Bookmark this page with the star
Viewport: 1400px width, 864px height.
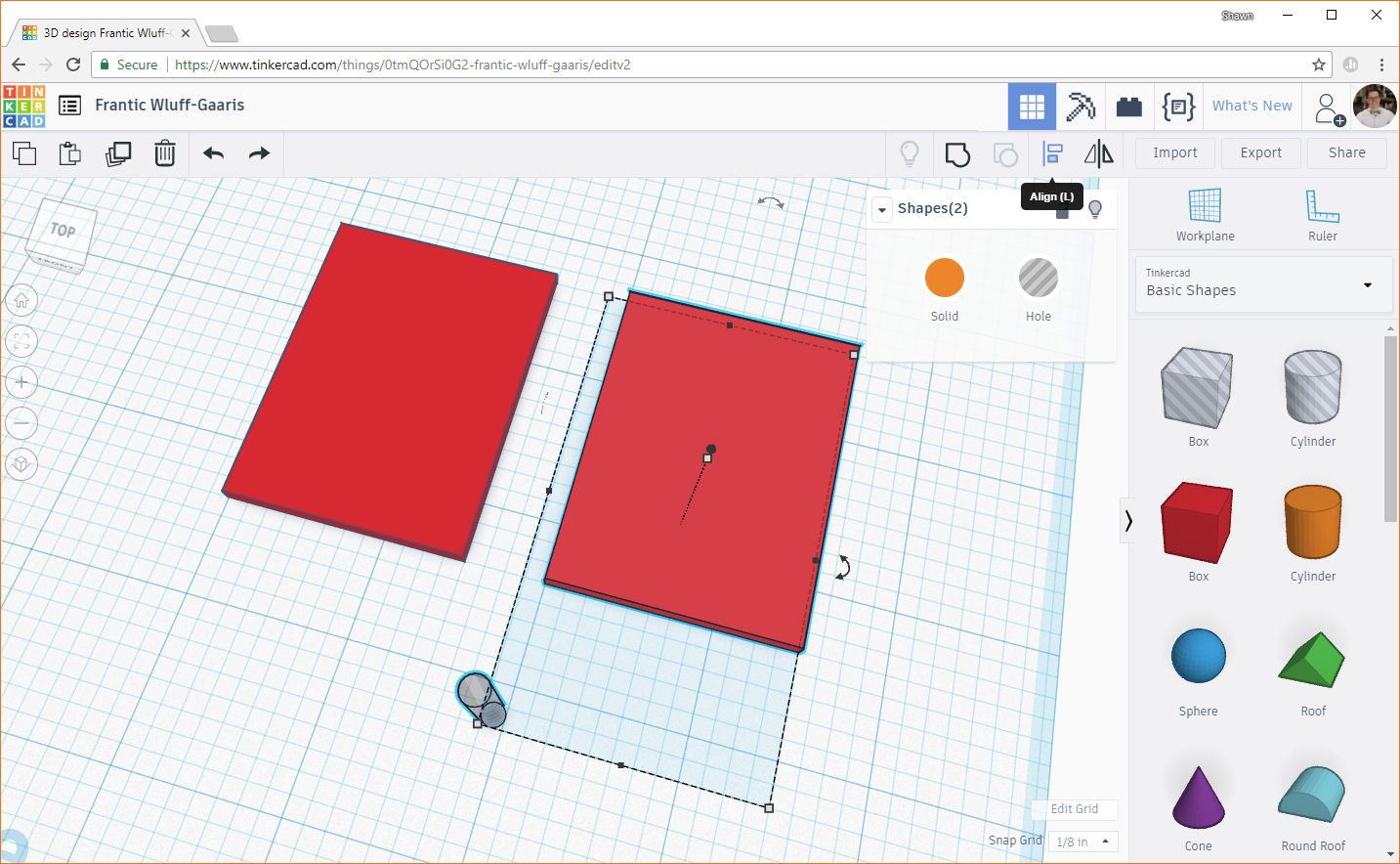pyautogui.click(x=1319, y=65)
